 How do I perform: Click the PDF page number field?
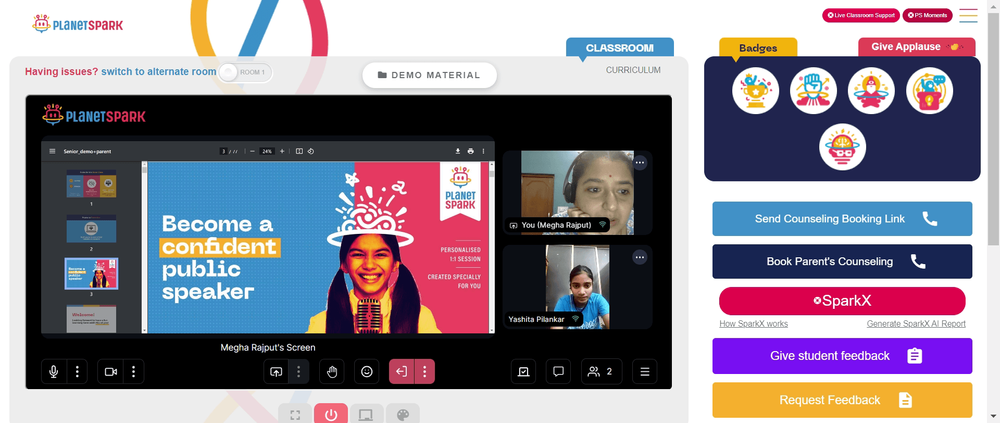coord(223,151)
